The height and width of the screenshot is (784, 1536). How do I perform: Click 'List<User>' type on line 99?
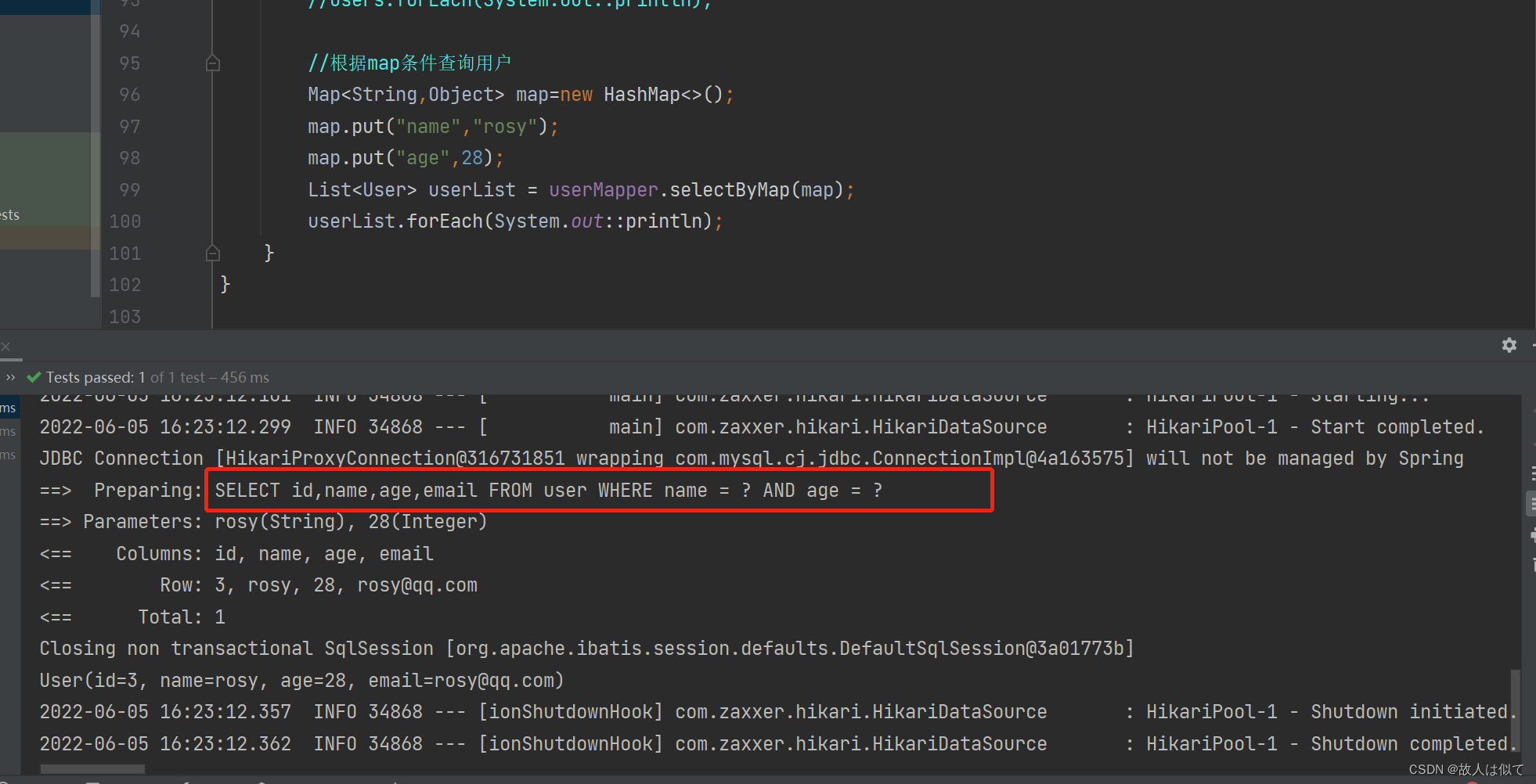[x=362, y=190]
